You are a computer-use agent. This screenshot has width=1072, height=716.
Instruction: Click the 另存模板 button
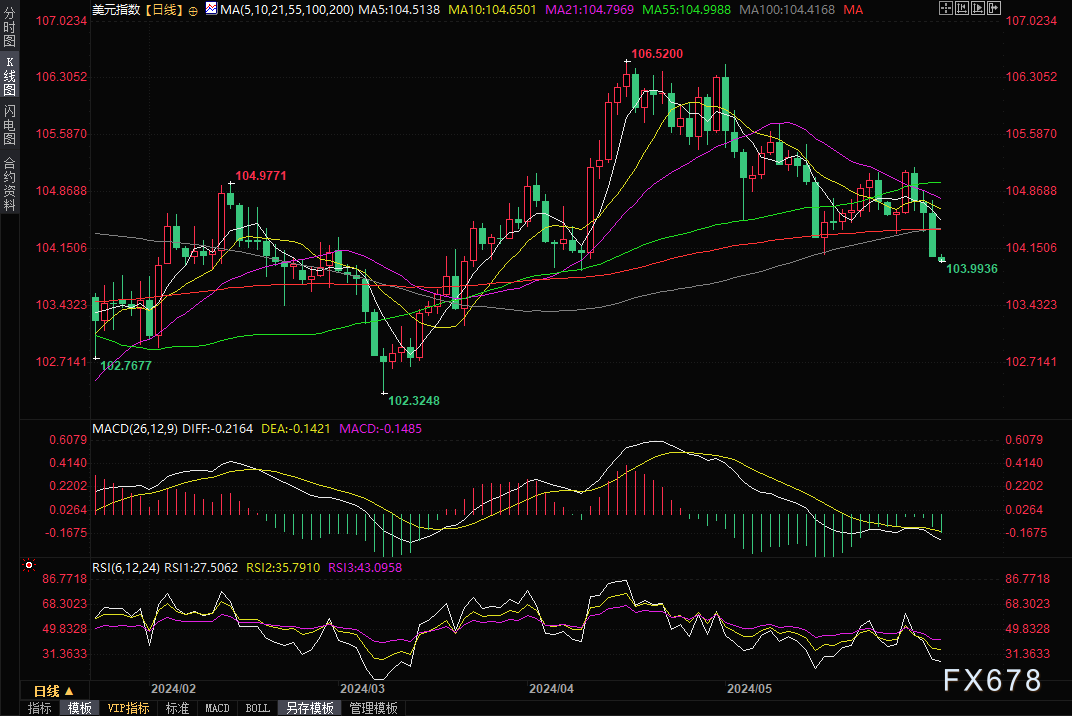tap(309, 708)
